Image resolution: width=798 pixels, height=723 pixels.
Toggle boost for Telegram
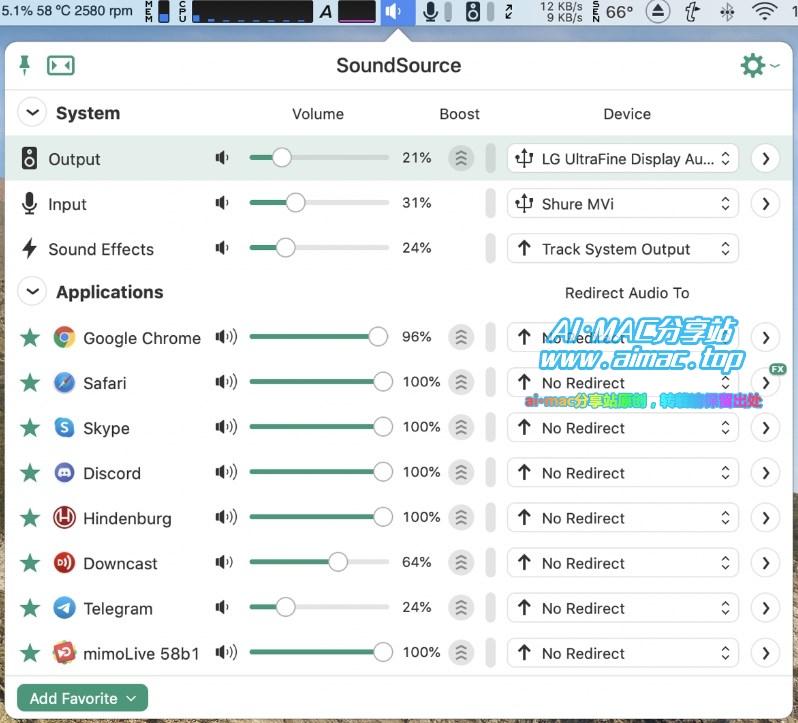[x=461, y=608]
